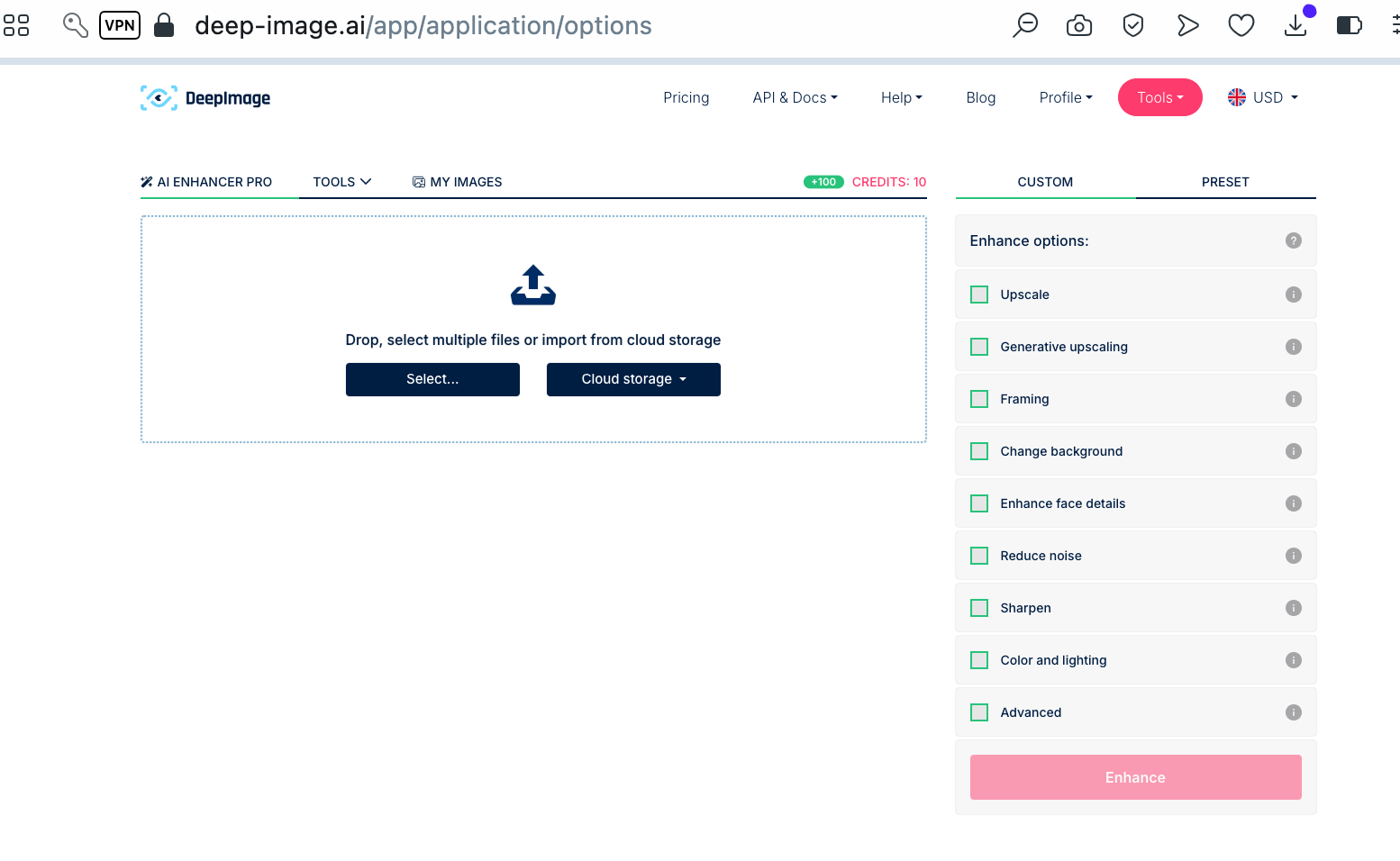Viewport: 1400px width, 861px height.
Task: Check the Enhance face details option
Action: click(x=979, y=503)
